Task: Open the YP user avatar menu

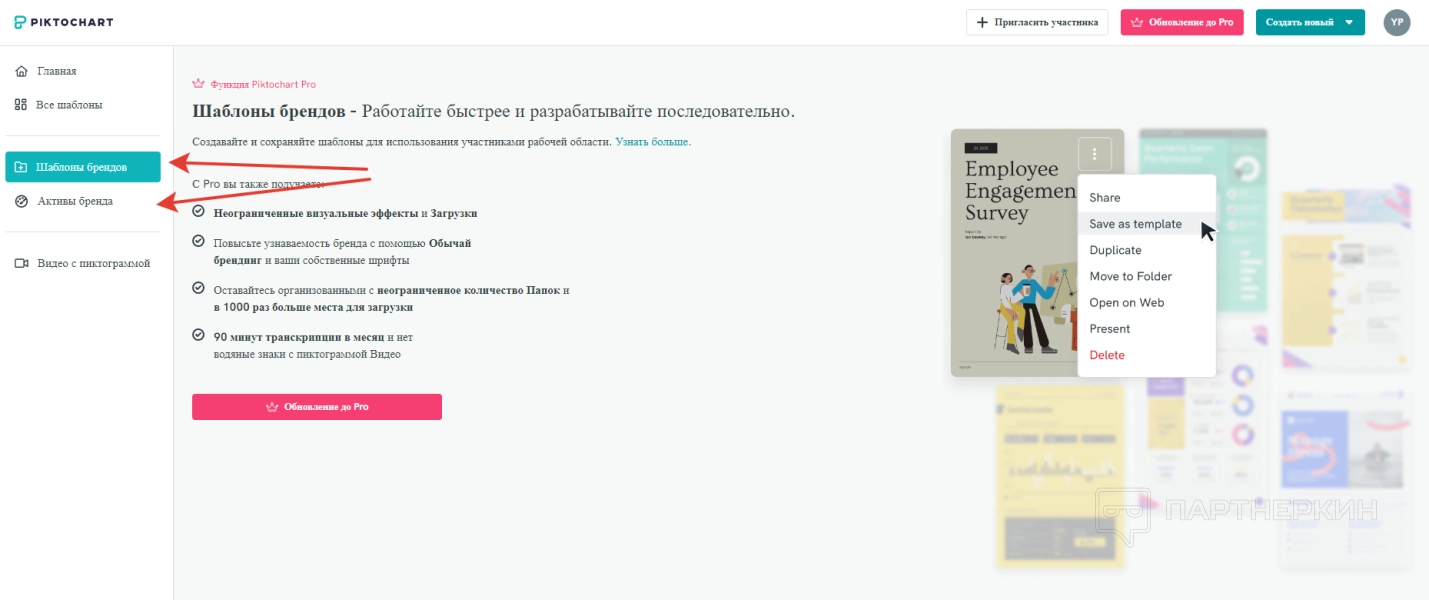Action: pyautogui.click(x=1397, y=22)
